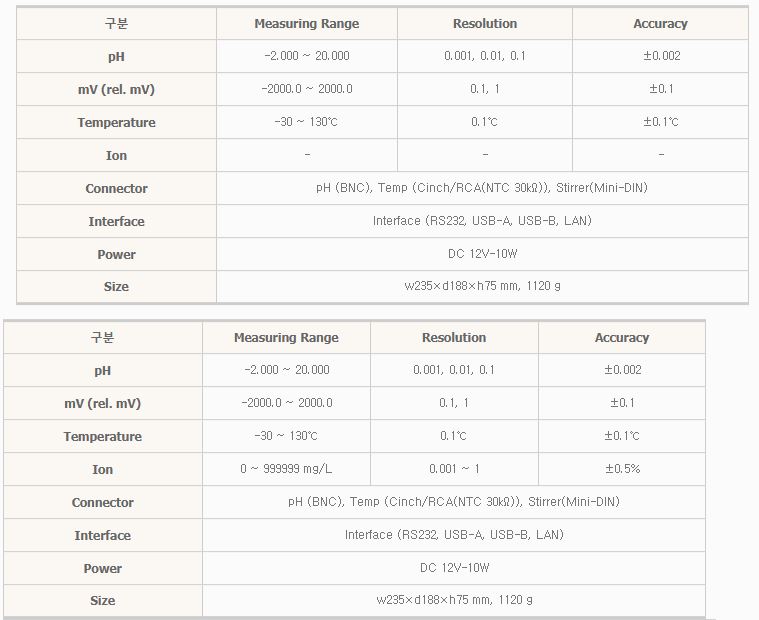Click the 'Measuring Range' header in the first table
Screen dimensions: 759x620
point(306,23)
